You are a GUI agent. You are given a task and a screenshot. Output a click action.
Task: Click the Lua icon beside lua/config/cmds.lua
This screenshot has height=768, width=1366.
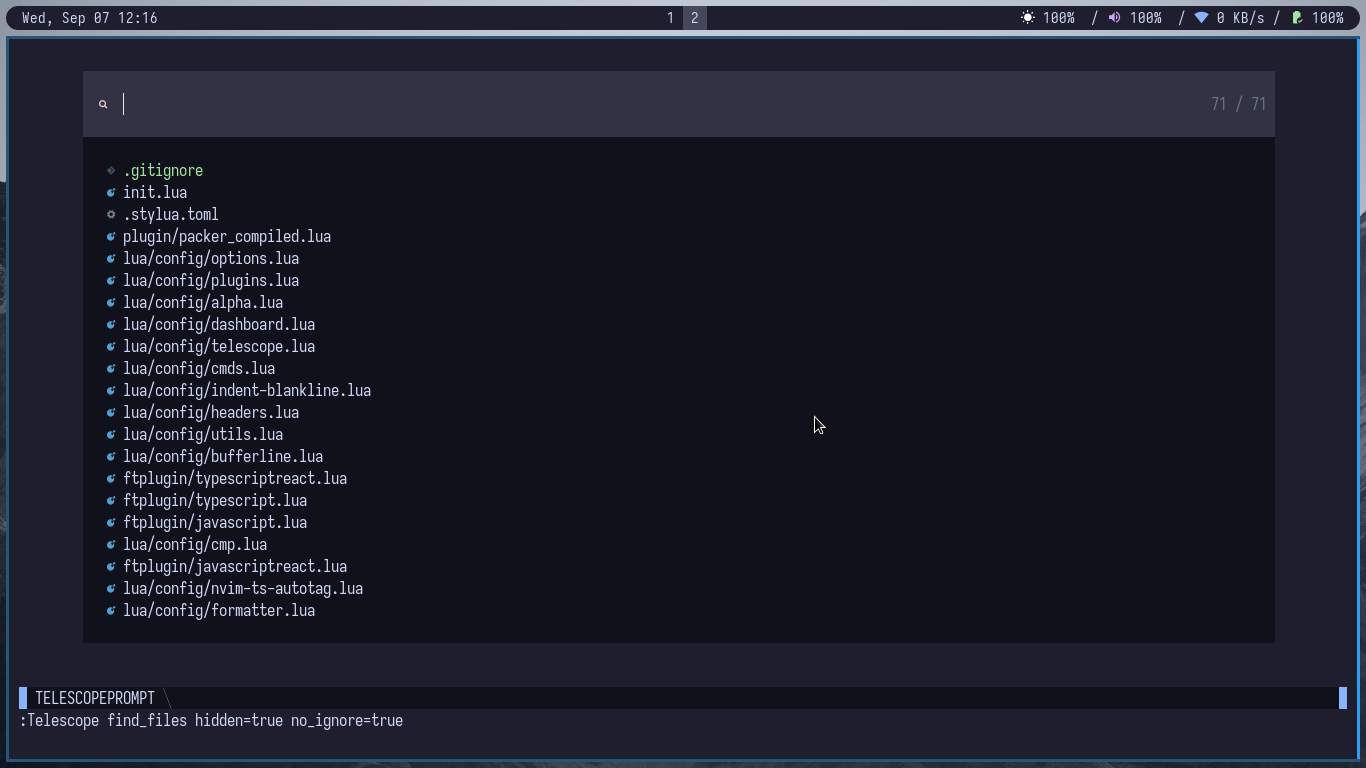(111, 368)
